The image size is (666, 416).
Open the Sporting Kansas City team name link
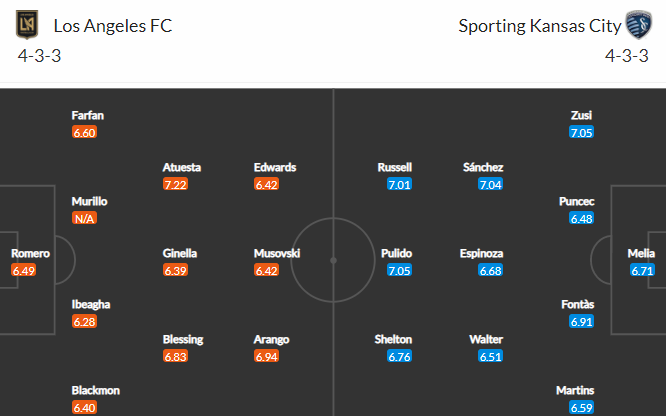[x=539, y=26]
